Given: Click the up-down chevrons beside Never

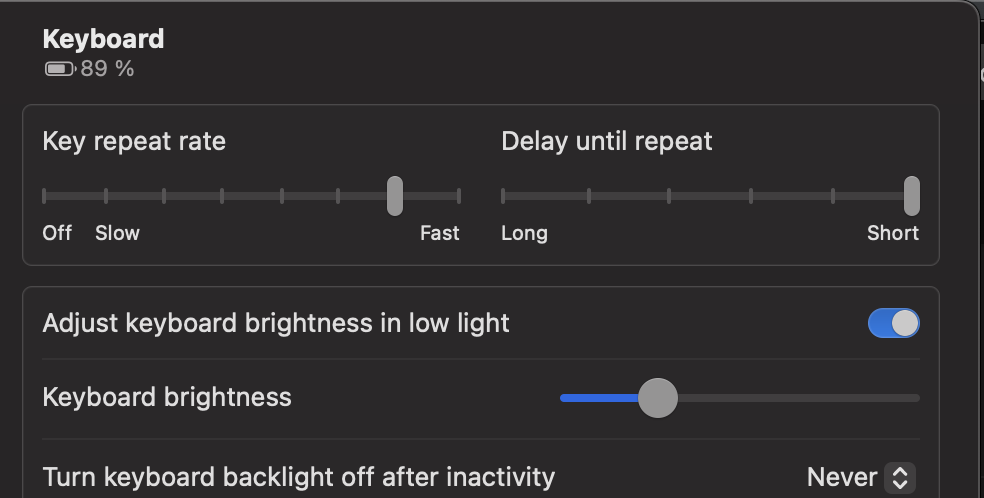Looking at the screenshot, I should pos(900,477).
